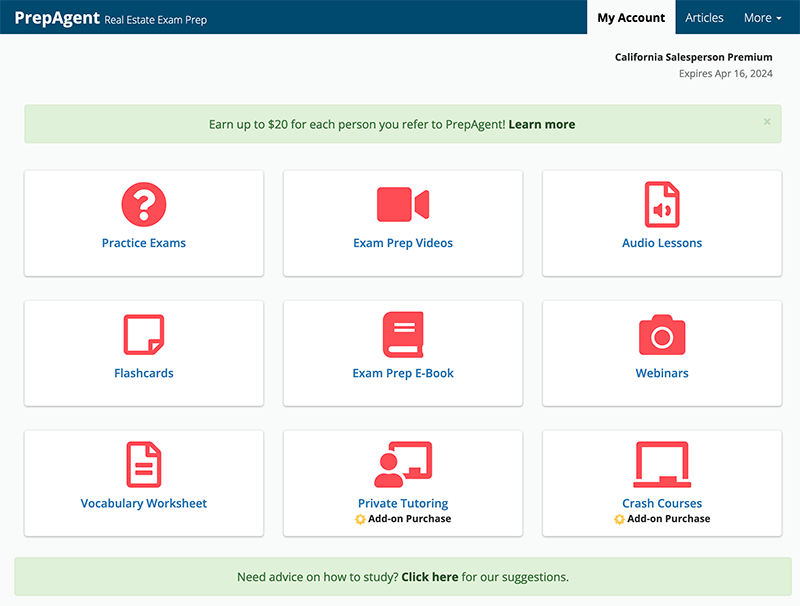The image size is (800, 606).
Task: Click Add-on Purchase label under Private Tutoring
Action: pos(410,519)
